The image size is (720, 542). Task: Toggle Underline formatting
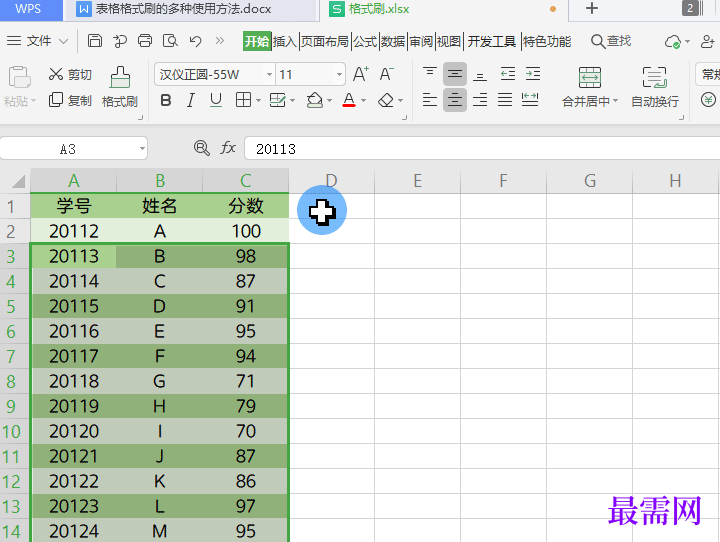coord(215,100)
